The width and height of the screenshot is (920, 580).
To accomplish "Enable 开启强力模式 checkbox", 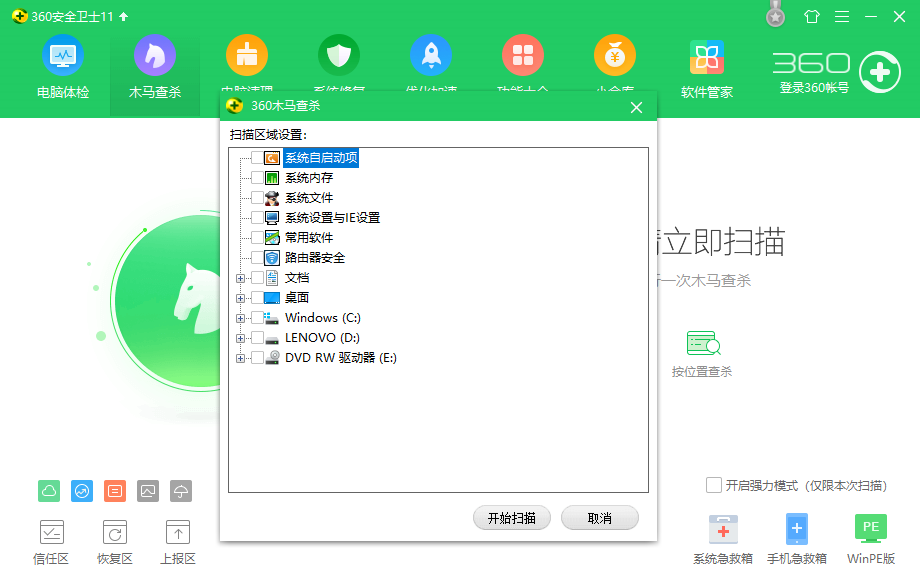I will (713, 485).
